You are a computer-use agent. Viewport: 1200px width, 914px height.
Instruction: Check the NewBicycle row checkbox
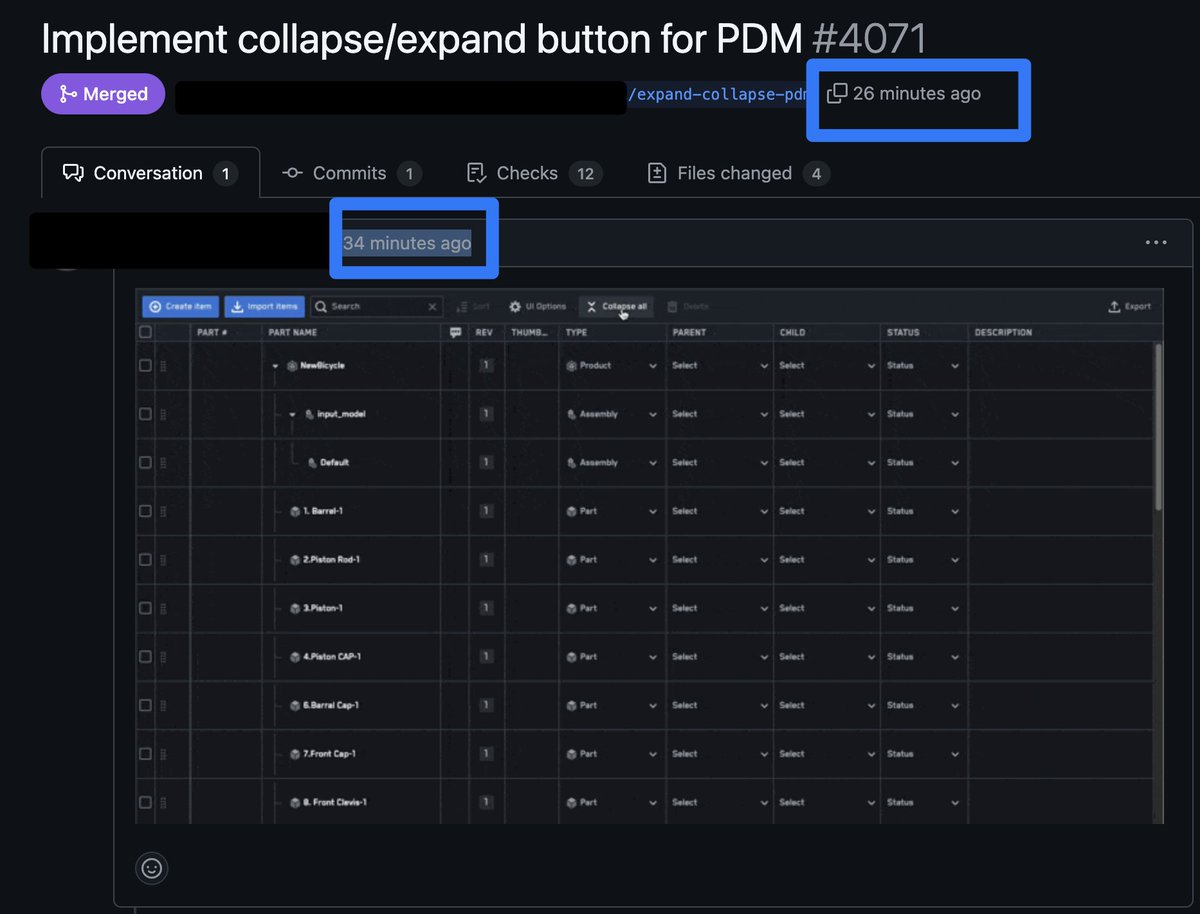tap(145, 366)
